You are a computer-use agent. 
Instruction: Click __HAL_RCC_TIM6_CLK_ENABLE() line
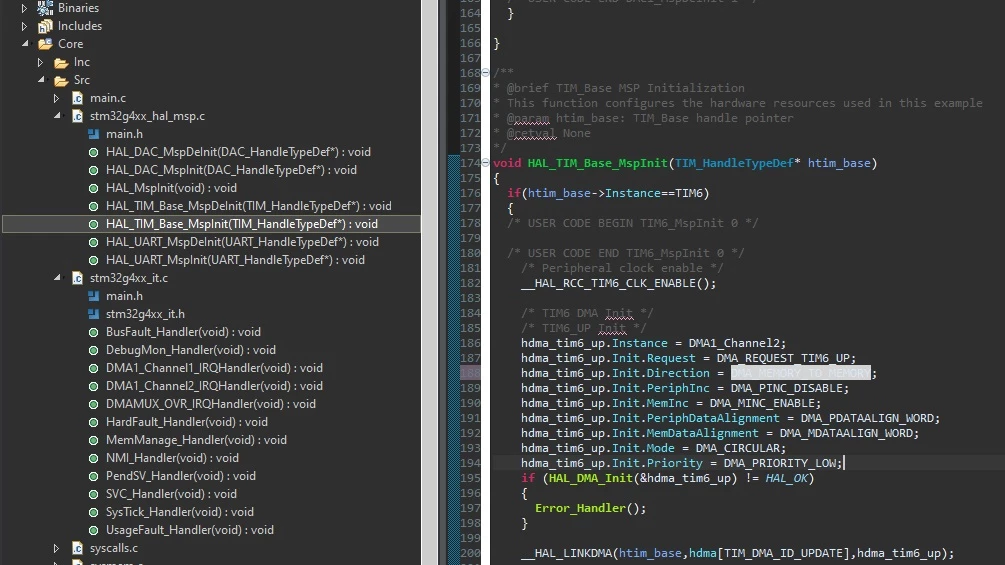(619, 283)
